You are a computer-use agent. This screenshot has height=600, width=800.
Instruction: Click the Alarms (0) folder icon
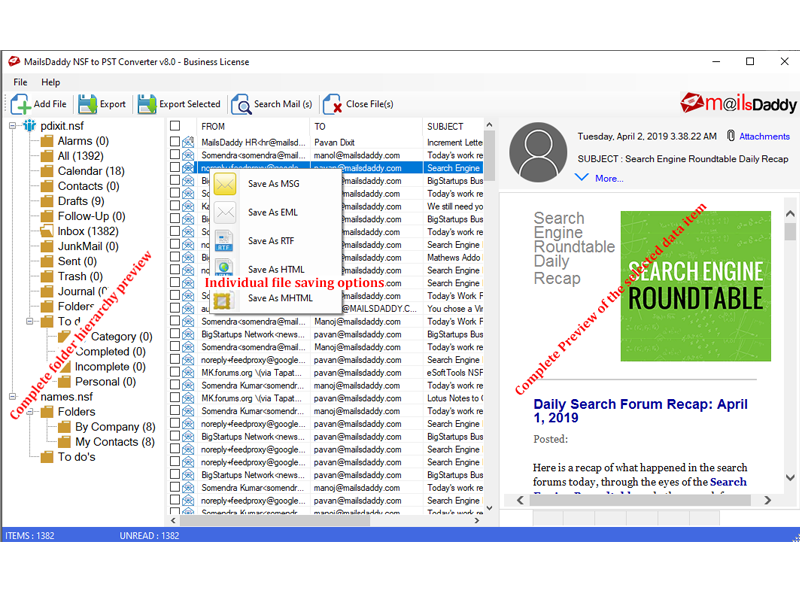[x=47, y=141]
